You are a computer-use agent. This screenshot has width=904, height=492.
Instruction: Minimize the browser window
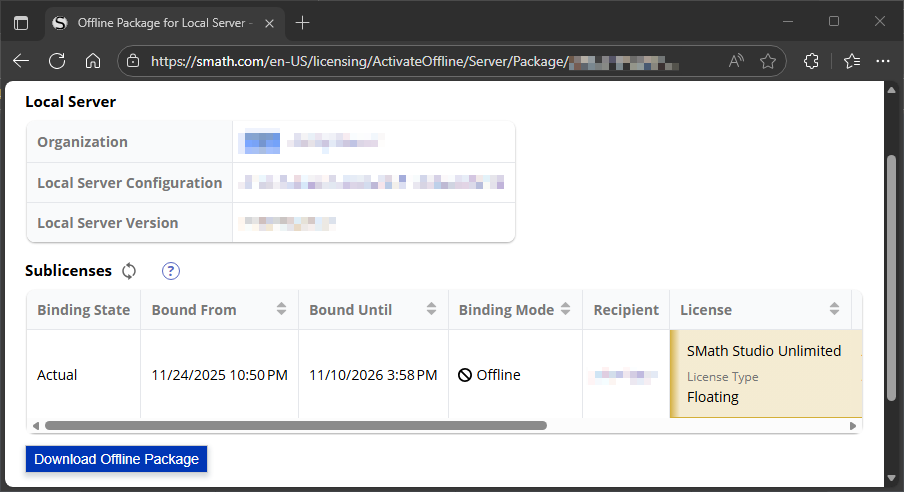tap(788, 21)
